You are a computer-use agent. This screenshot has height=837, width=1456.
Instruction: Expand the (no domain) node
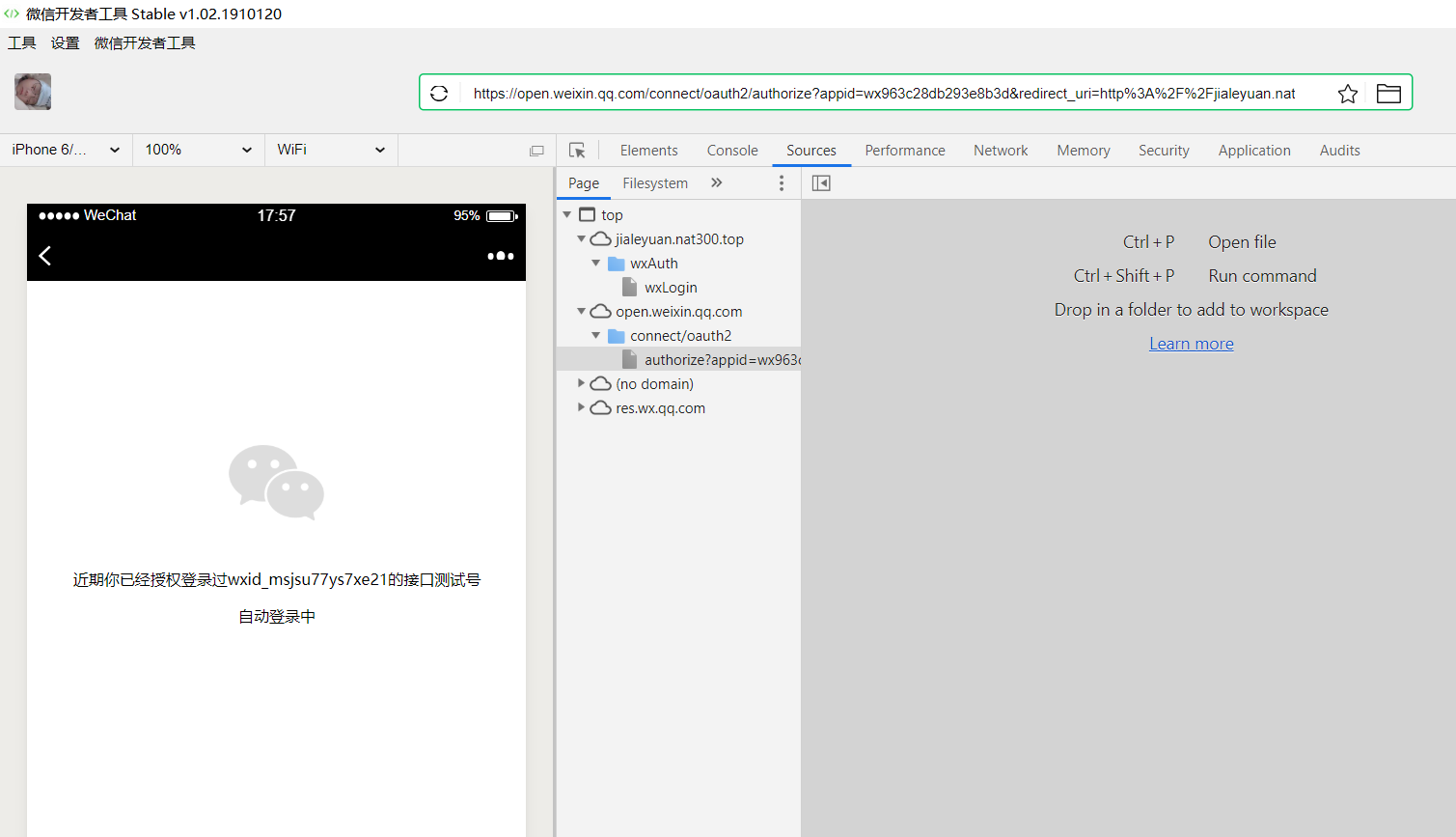581,383
